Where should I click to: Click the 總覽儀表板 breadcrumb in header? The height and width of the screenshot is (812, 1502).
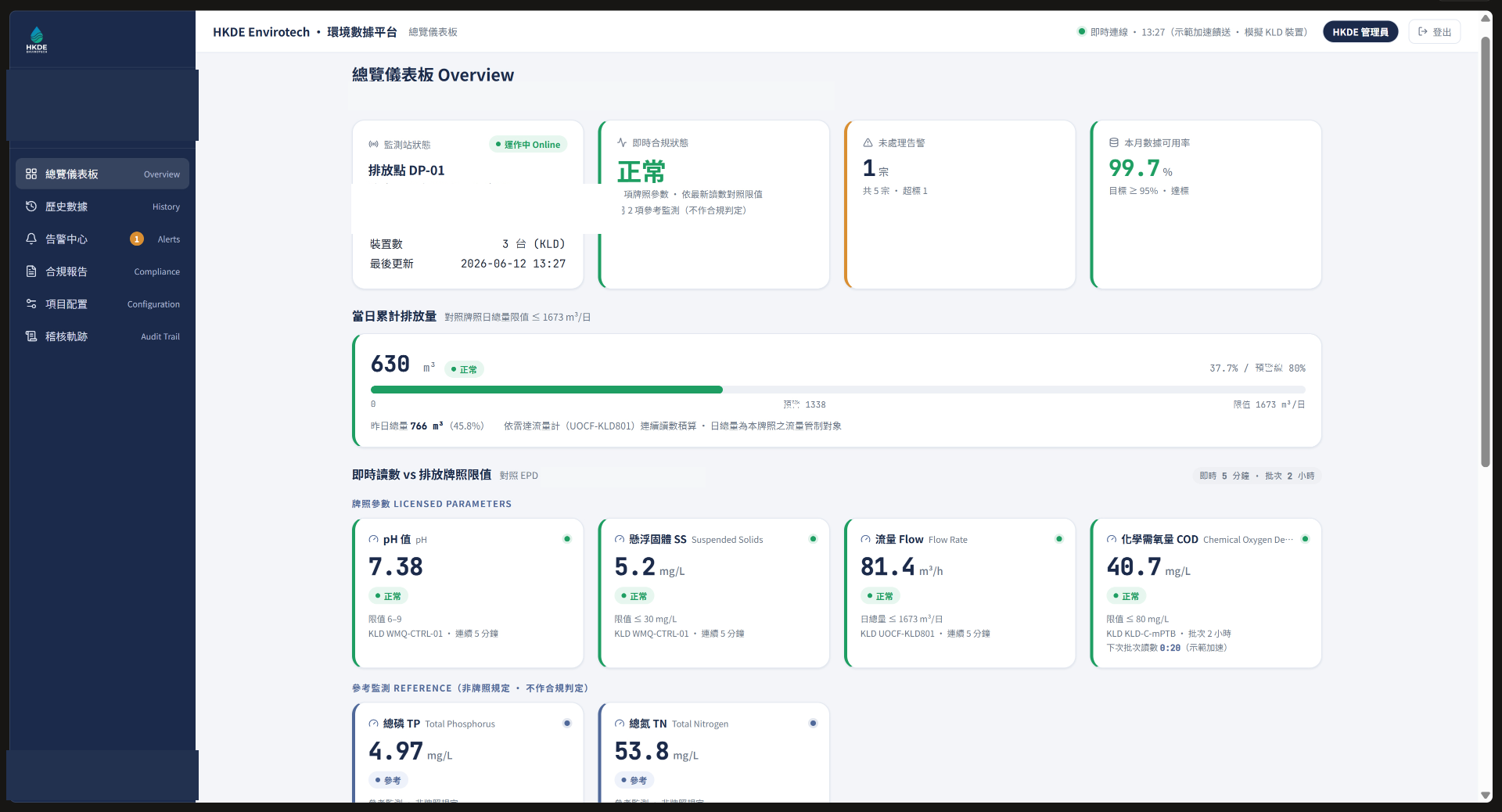[x=433, y=32]
